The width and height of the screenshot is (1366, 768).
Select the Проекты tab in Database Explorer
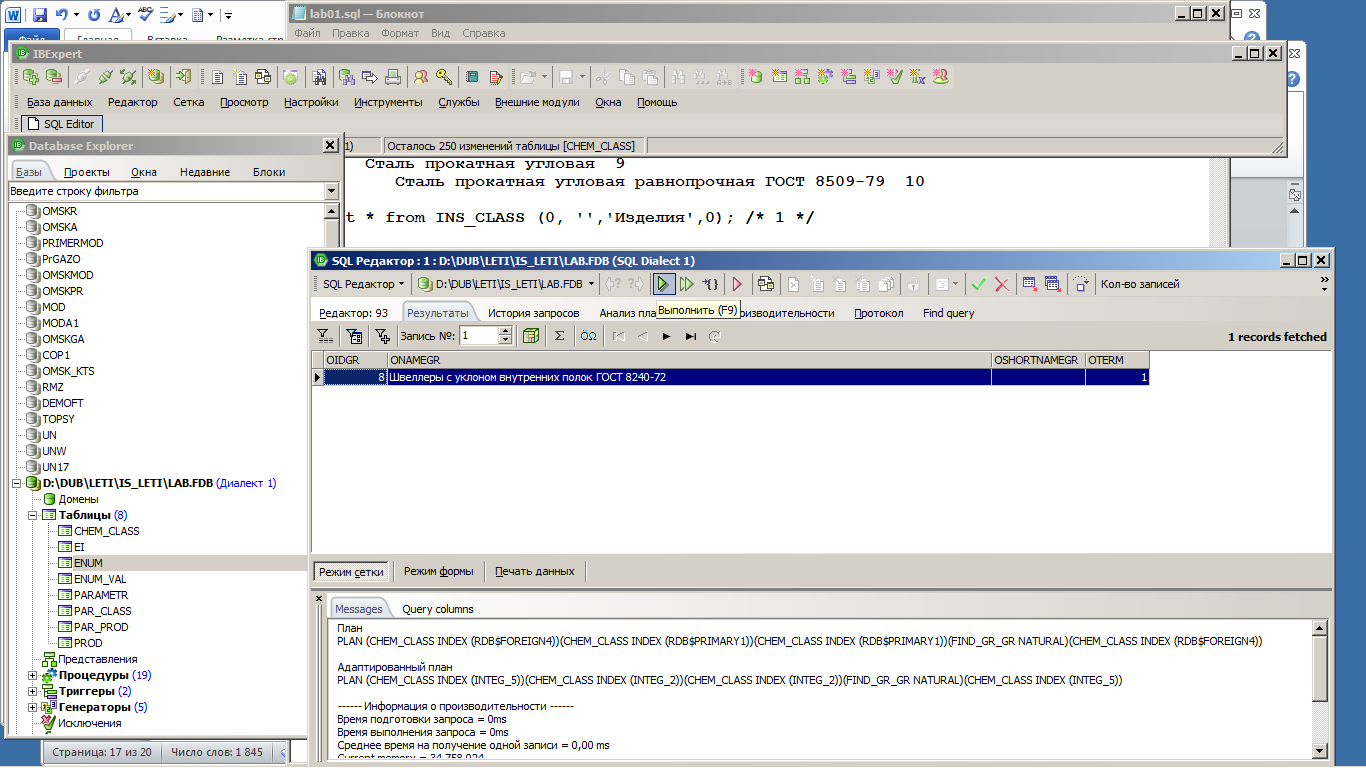tap(86, 172)
